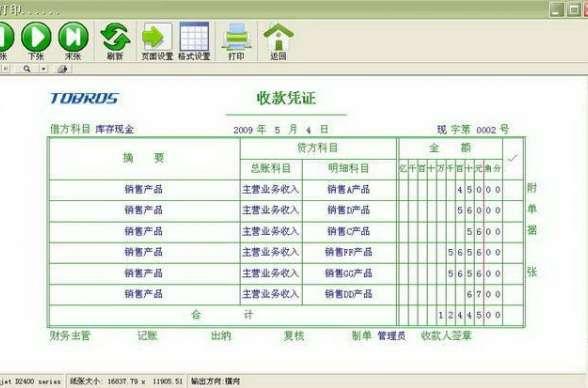Select the detail cell 销售DD产品
The height and width of the screenshot is (388, 588).
pos(349,294)
